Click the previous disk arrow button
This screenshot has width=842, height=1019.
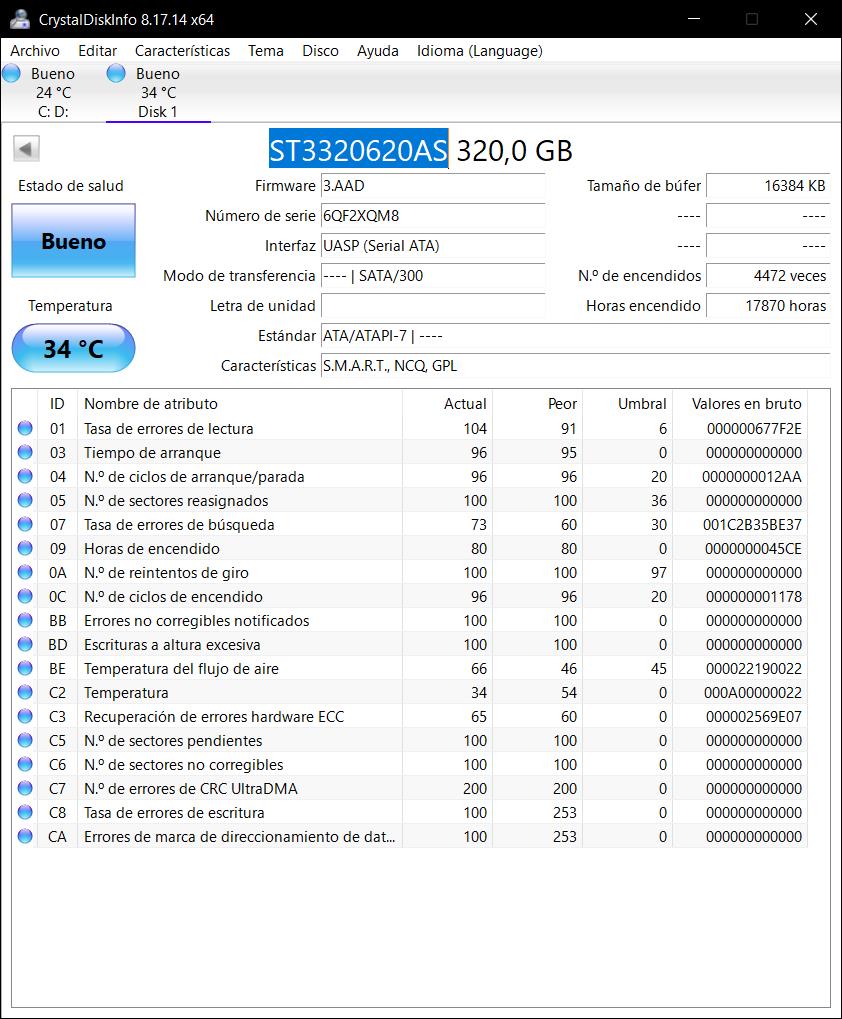[26, 149]
